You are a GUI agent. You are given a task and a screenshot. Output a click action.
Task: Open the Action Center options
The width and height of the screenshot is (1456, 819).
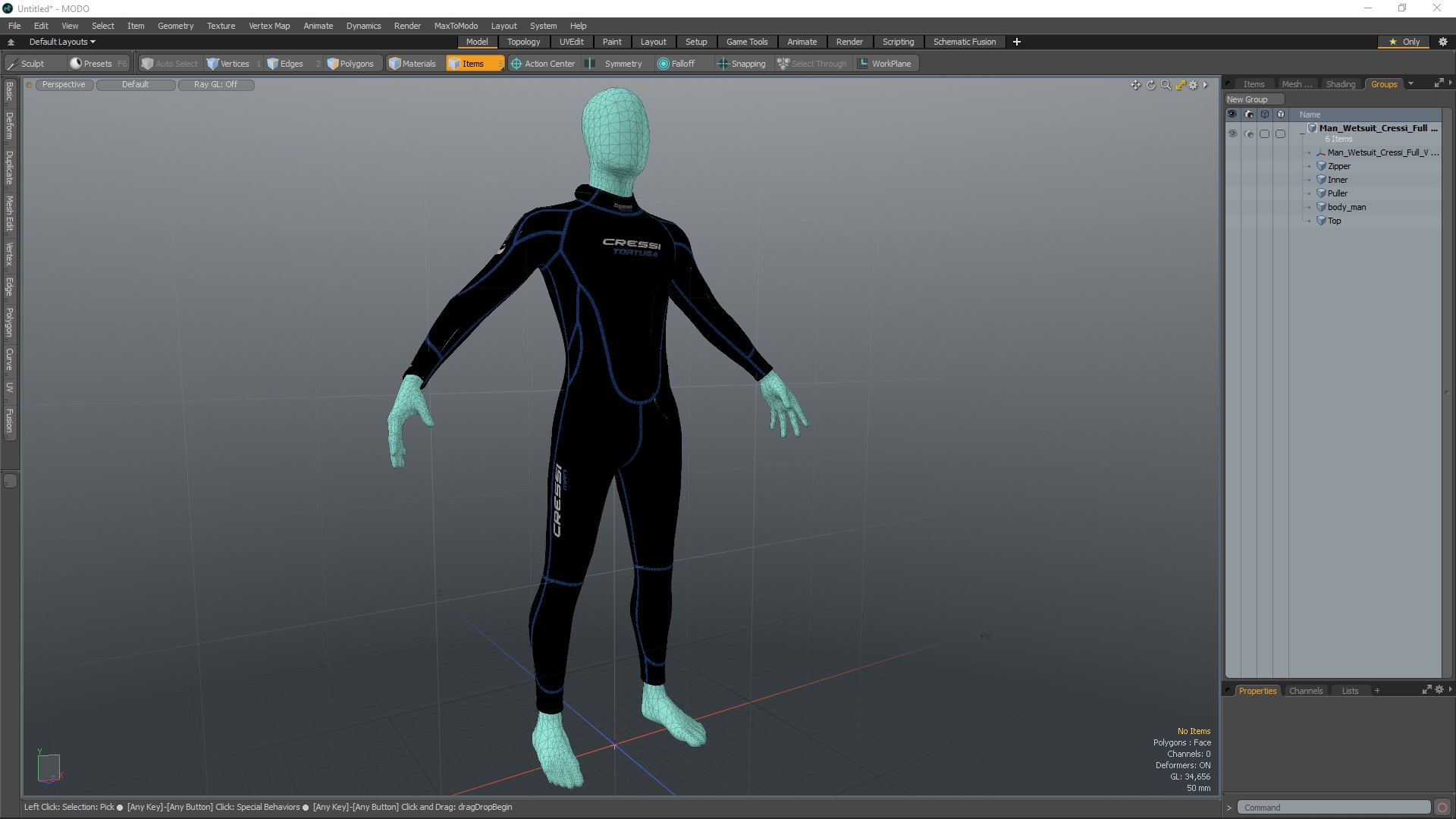coord(543,64)
